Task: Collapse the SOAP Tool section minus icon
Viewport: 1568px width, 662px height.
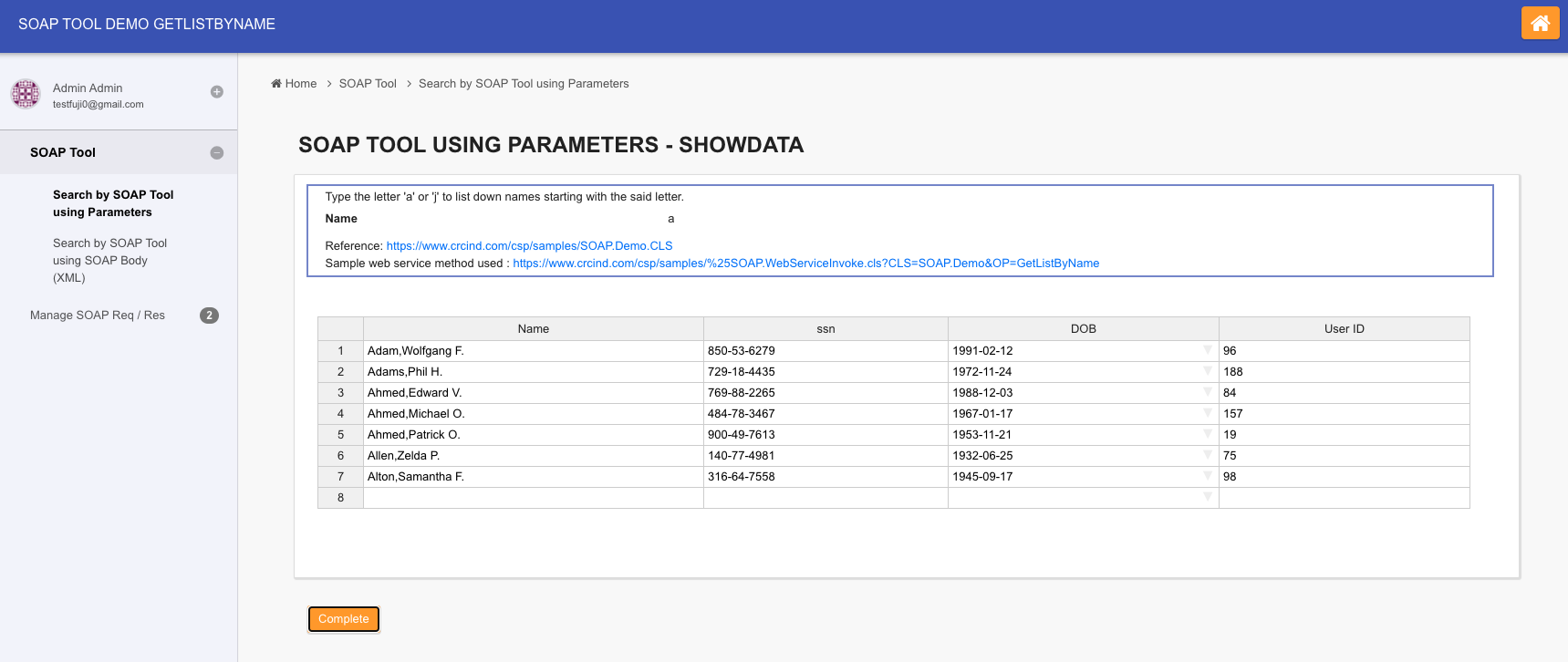Action: click(217, 153)
